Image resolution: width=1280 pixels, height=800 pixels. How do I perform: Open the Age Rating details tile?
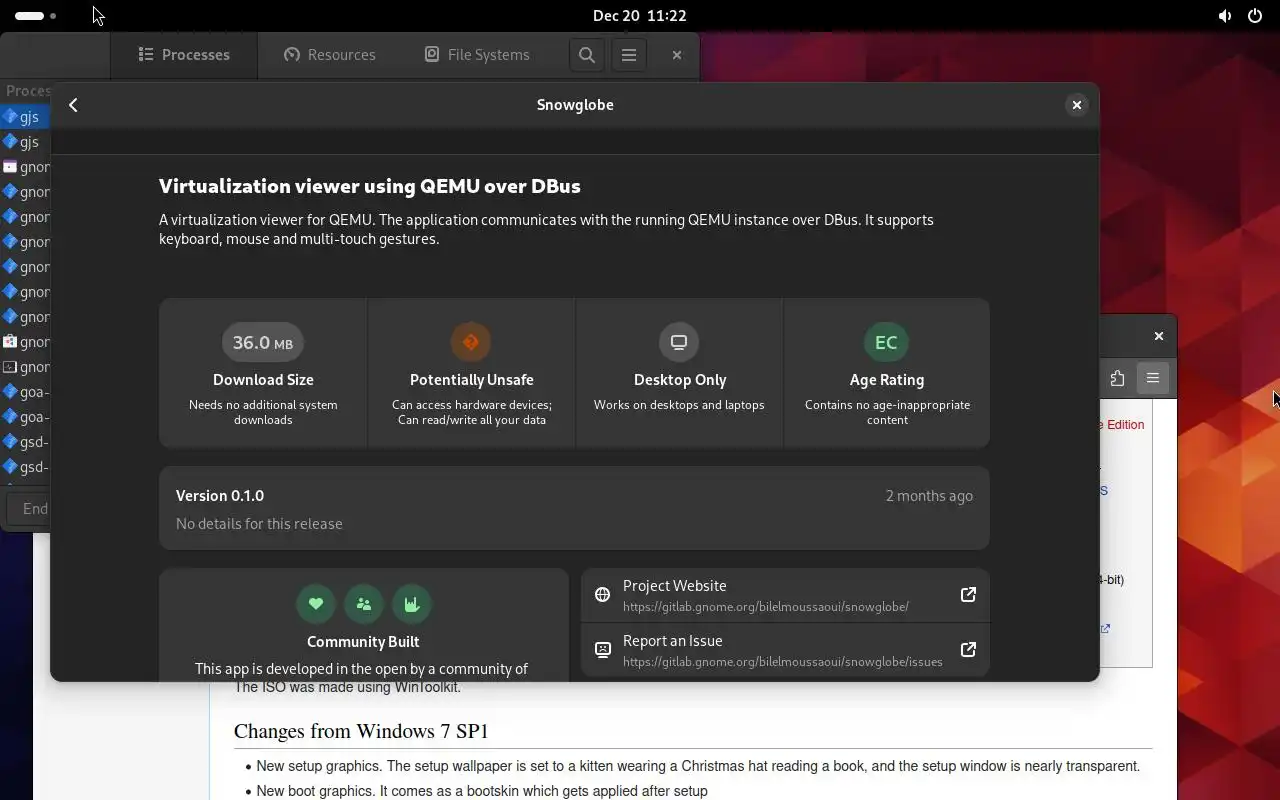tap(887, 372)
